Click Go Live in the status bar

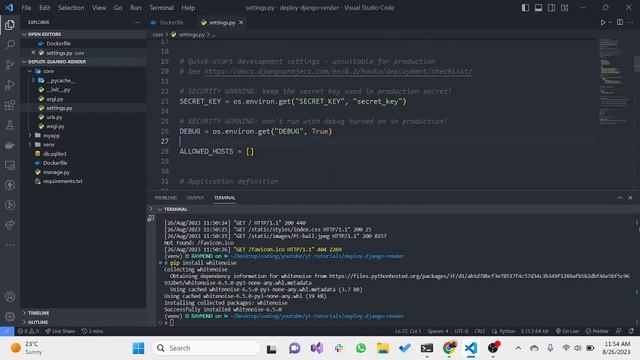[567, 331]
